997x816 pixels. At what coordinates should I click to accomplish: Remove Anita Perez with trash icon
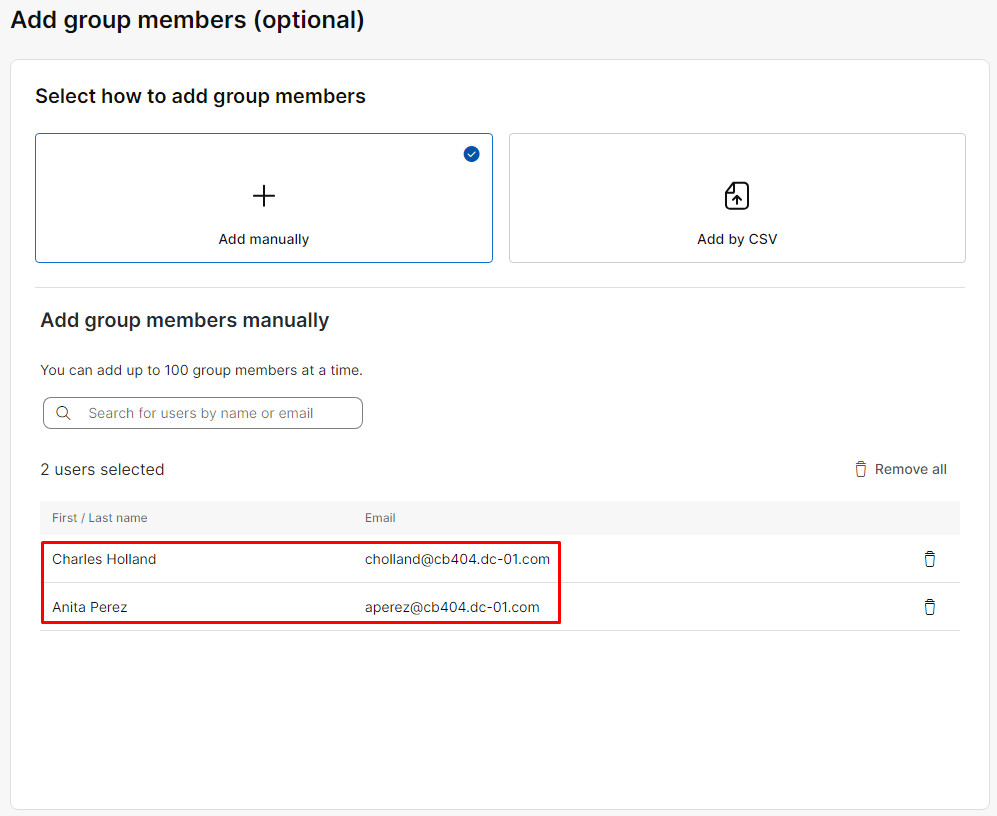(929, 607)
